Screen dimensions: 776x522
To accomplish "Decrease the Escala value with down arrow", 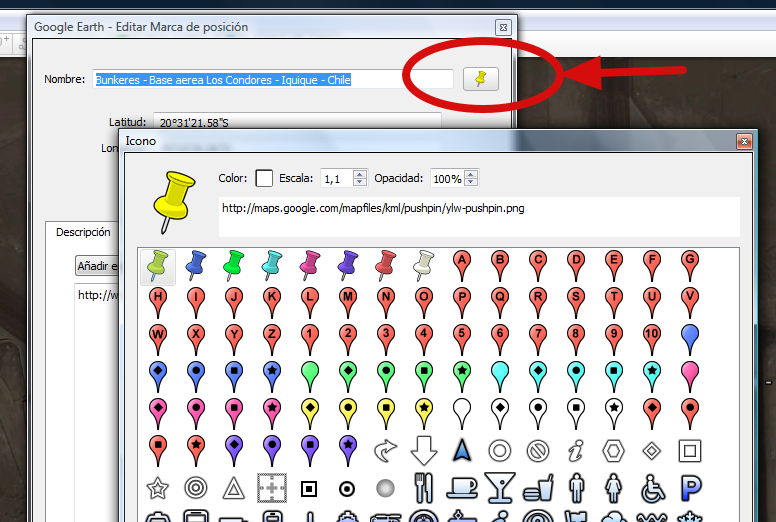I will (x=360, y=182).
